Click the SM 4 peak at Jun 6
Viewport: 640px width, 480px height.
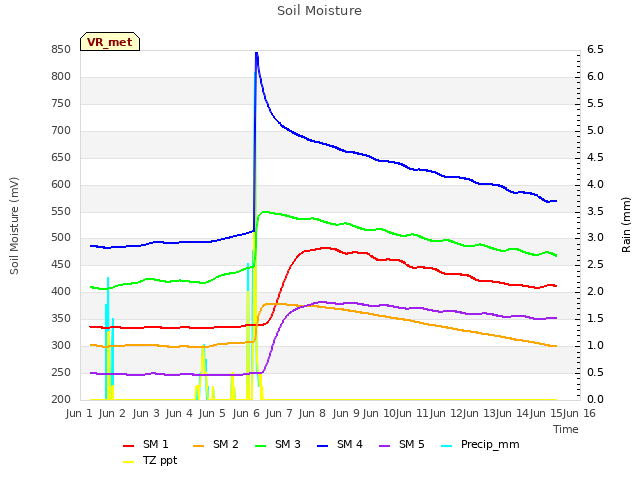[256, 53]
